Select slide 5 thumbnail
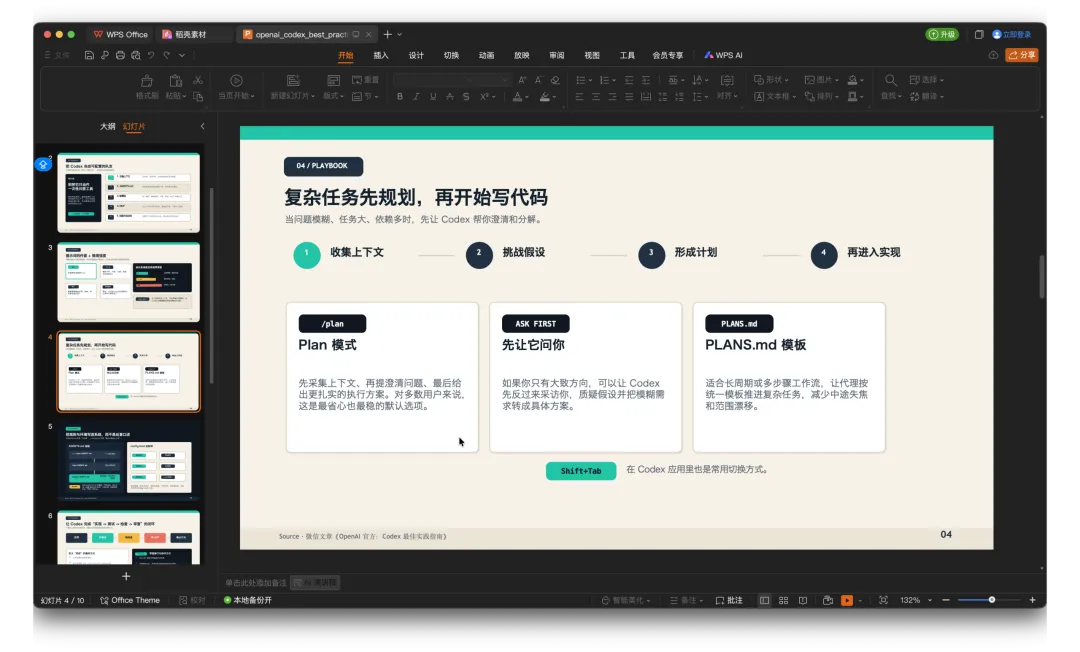 (129, 461)
